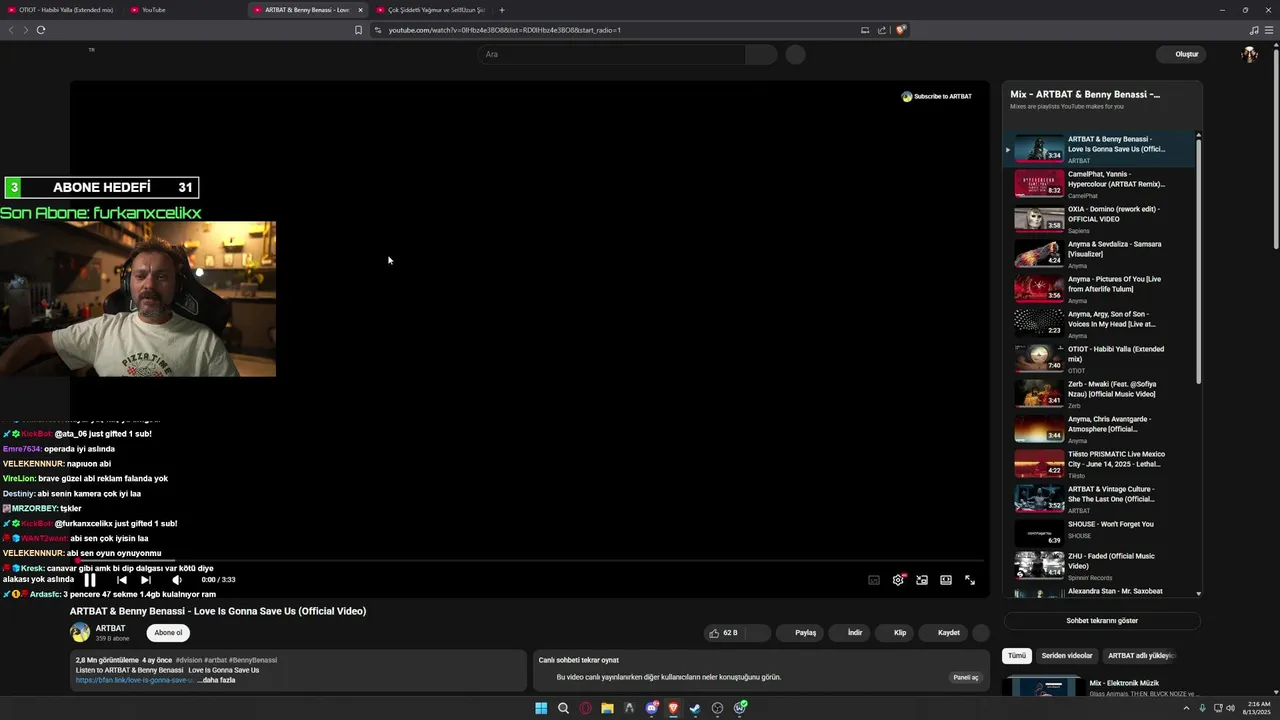Open a new browser tab with plus
Image resolution: width=1280 pixels, height=720 pixels.
(x=502, y=10)
